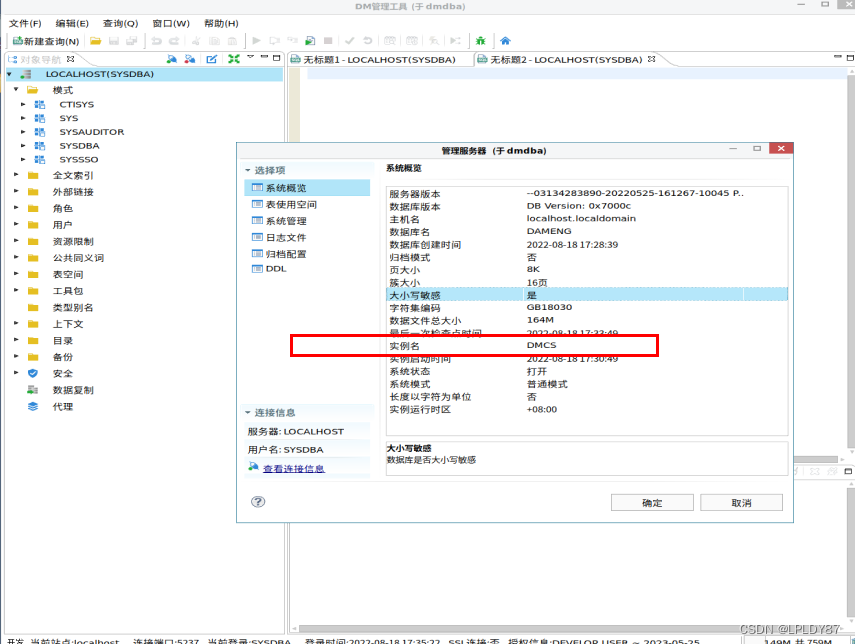Switch to 无标题1 - LOCALHOST(SYSDBA) tab
Viewport: 855px width, 644px height.
pos(380,59)
